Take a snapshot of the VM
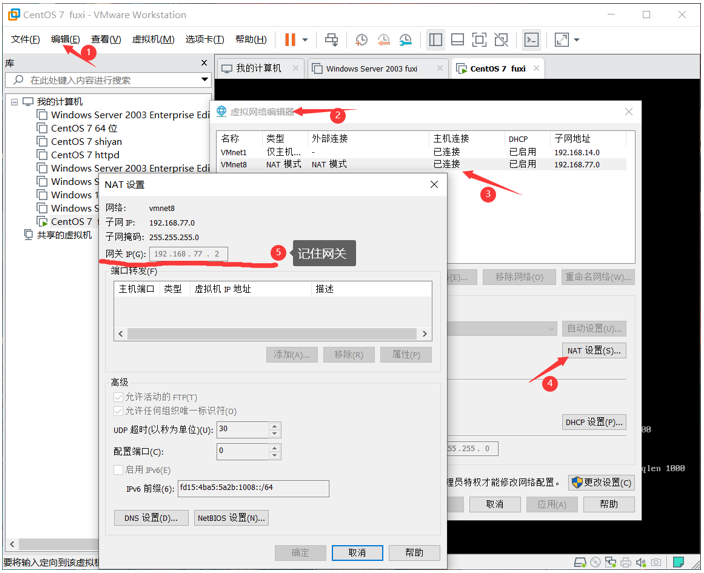The width and height of the screenshot is (704, 573). [x=361, y=40]
